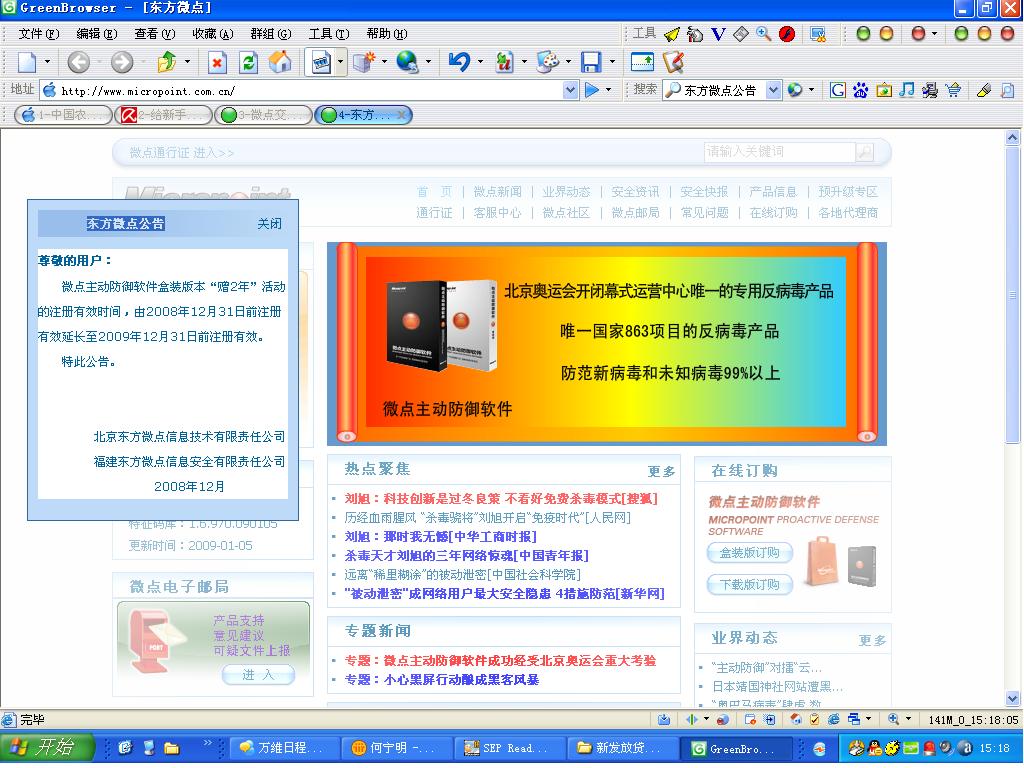Screen dimensions: 1024x768
Task: Click the picture search icon beside Baidu
Action: pyautogui.click(x=884, y=90)
